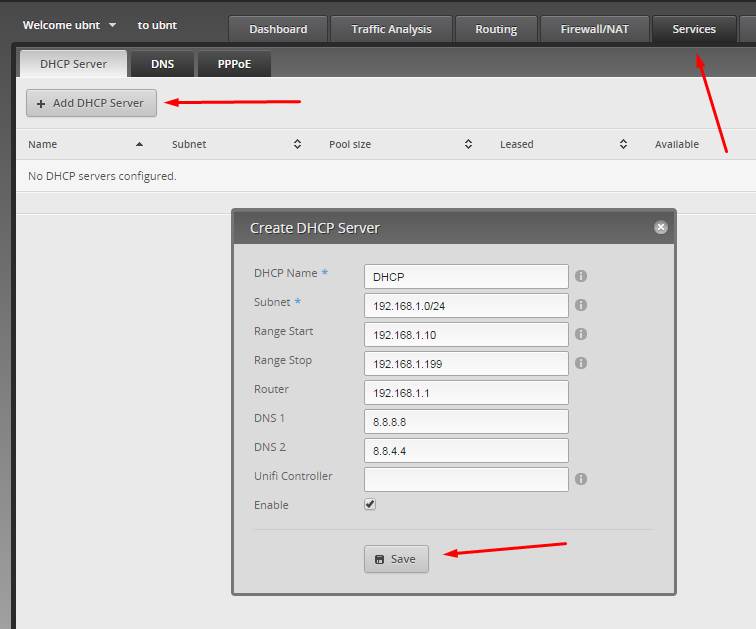The image size is (756, 629).
Task: Click the info icon beside Range Start
Action: coord(581,334)
